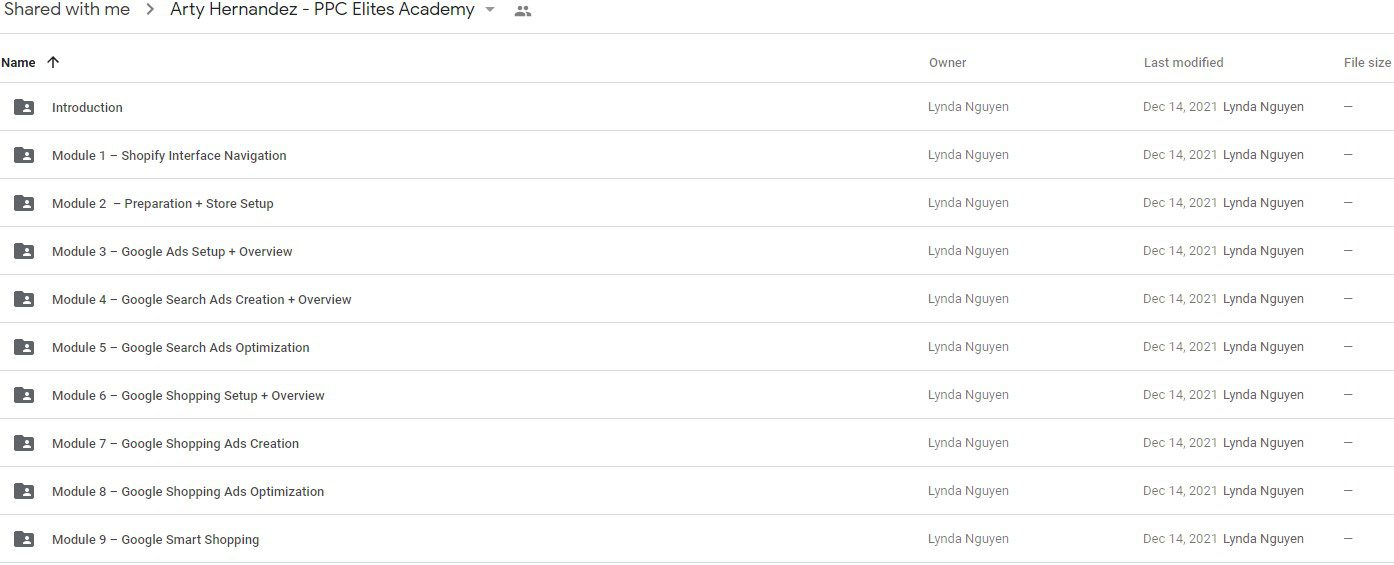This screenshot has width=1394, height=565.
Task: Go back to Shared with me
Action: coord(66,10)
